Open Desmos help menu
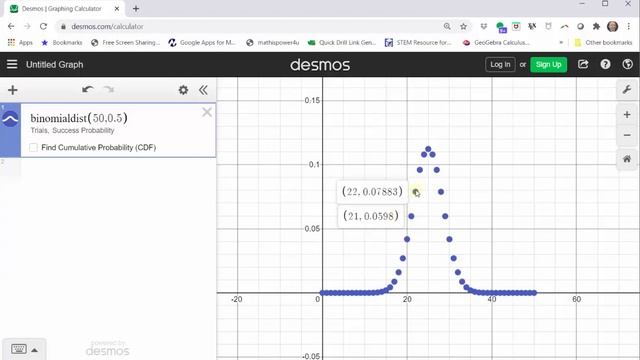Image resolution: width=640 pixels, height=360 pixels. click(605, 64)
